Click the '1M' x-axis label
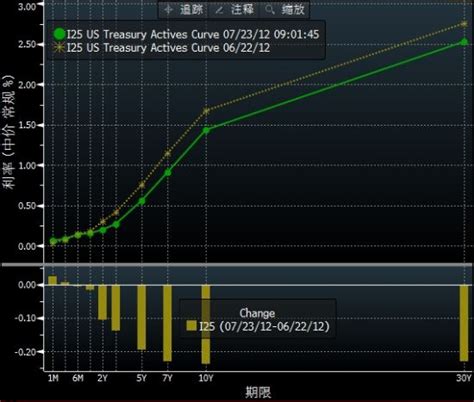The width and height of the screenshot is (474, 402). click(53, 378)
